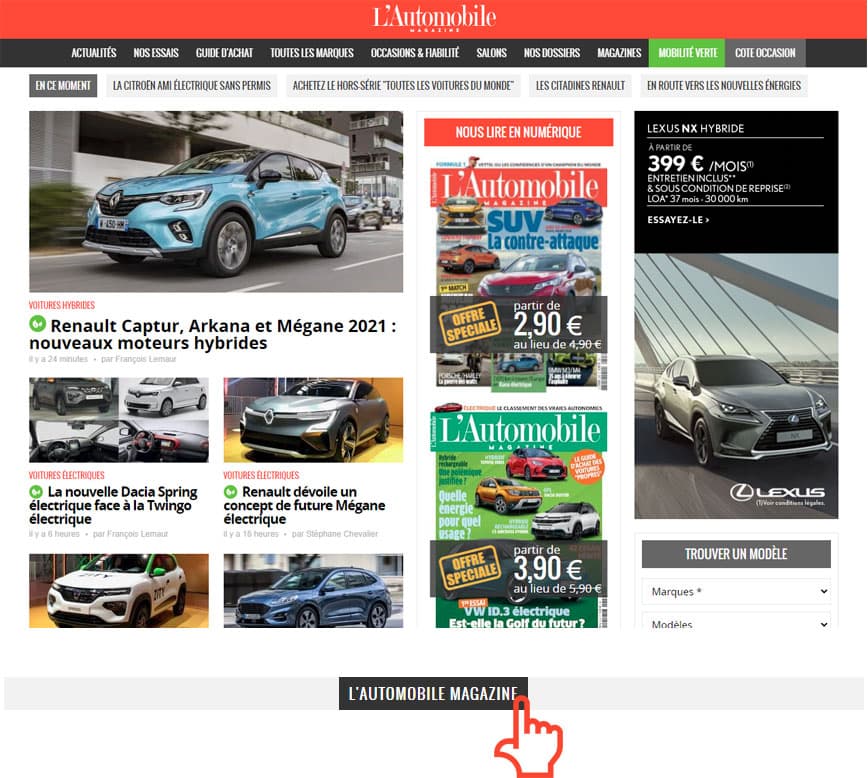Open the Actualités menu

[x=94, y=53]
